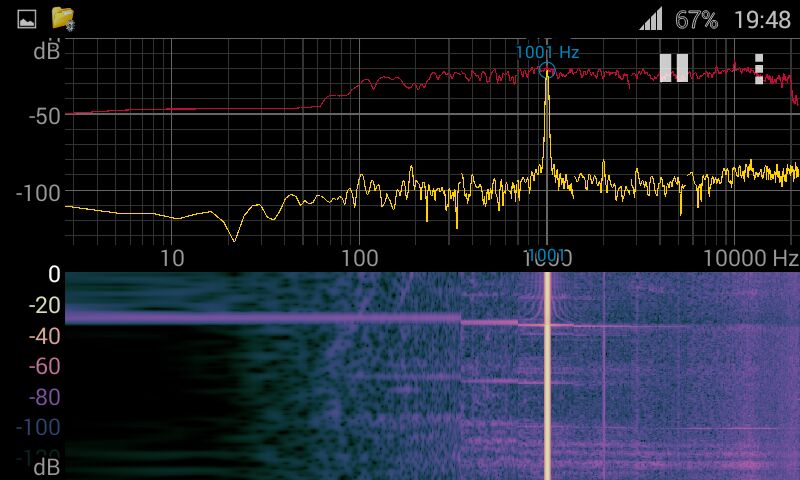This screenshot has width=800, height=480.
Task: Open the image notification icon in status bar
Action: (x=27, y=18)
